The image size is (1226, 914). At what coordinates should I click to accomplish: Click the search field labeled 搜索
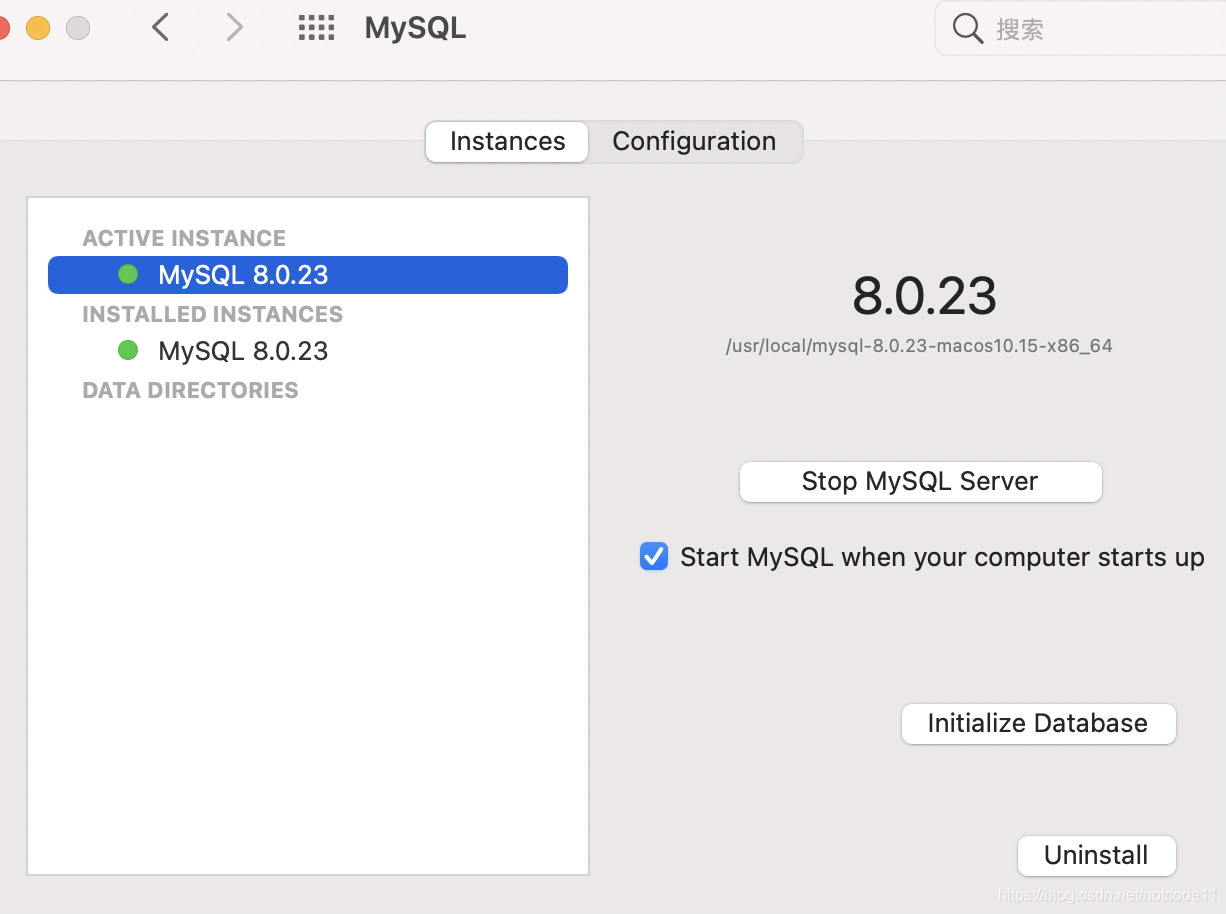(x=1081, y=28)
